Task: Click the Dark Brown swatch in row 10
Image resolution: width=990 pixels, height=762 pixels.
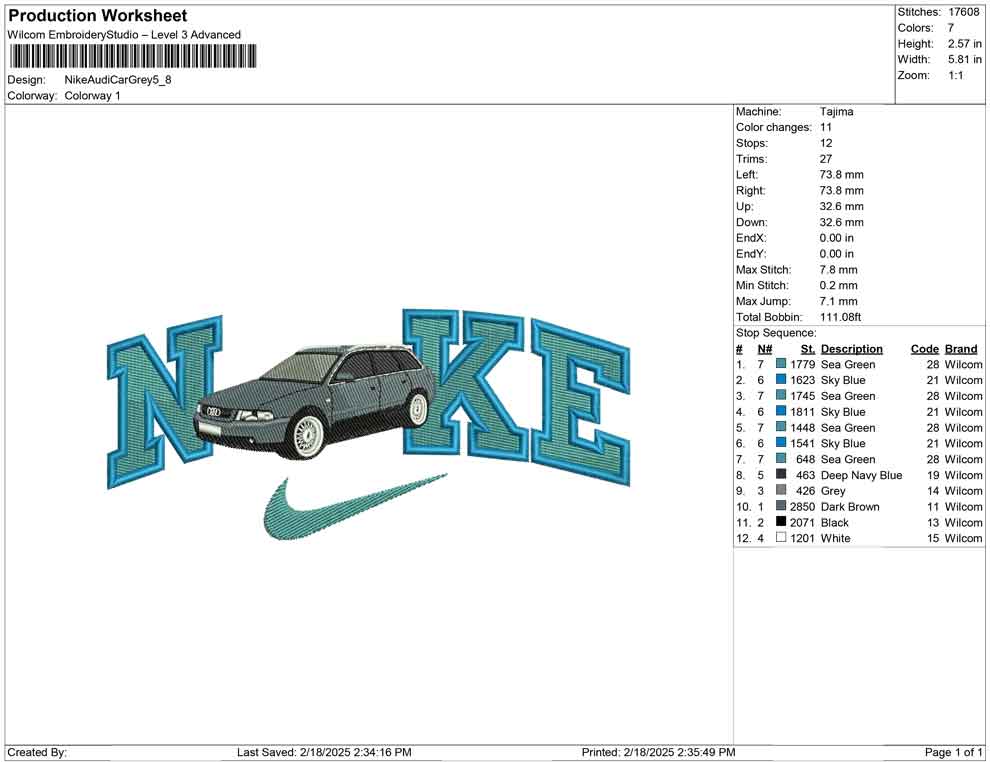Action: pos(780,507)
